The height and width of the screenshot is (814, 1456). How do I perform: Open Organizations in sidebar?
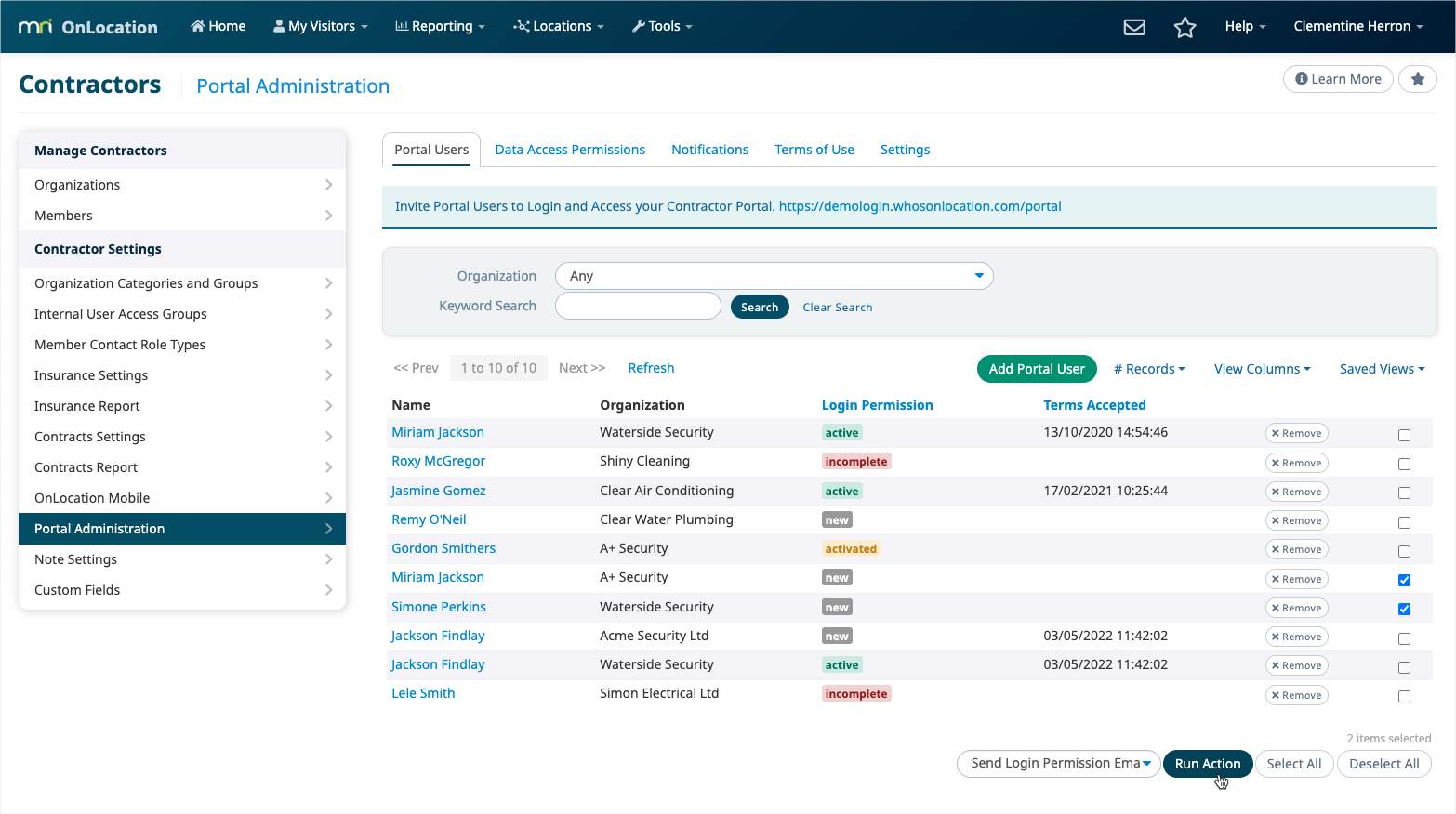pos(182,185)
